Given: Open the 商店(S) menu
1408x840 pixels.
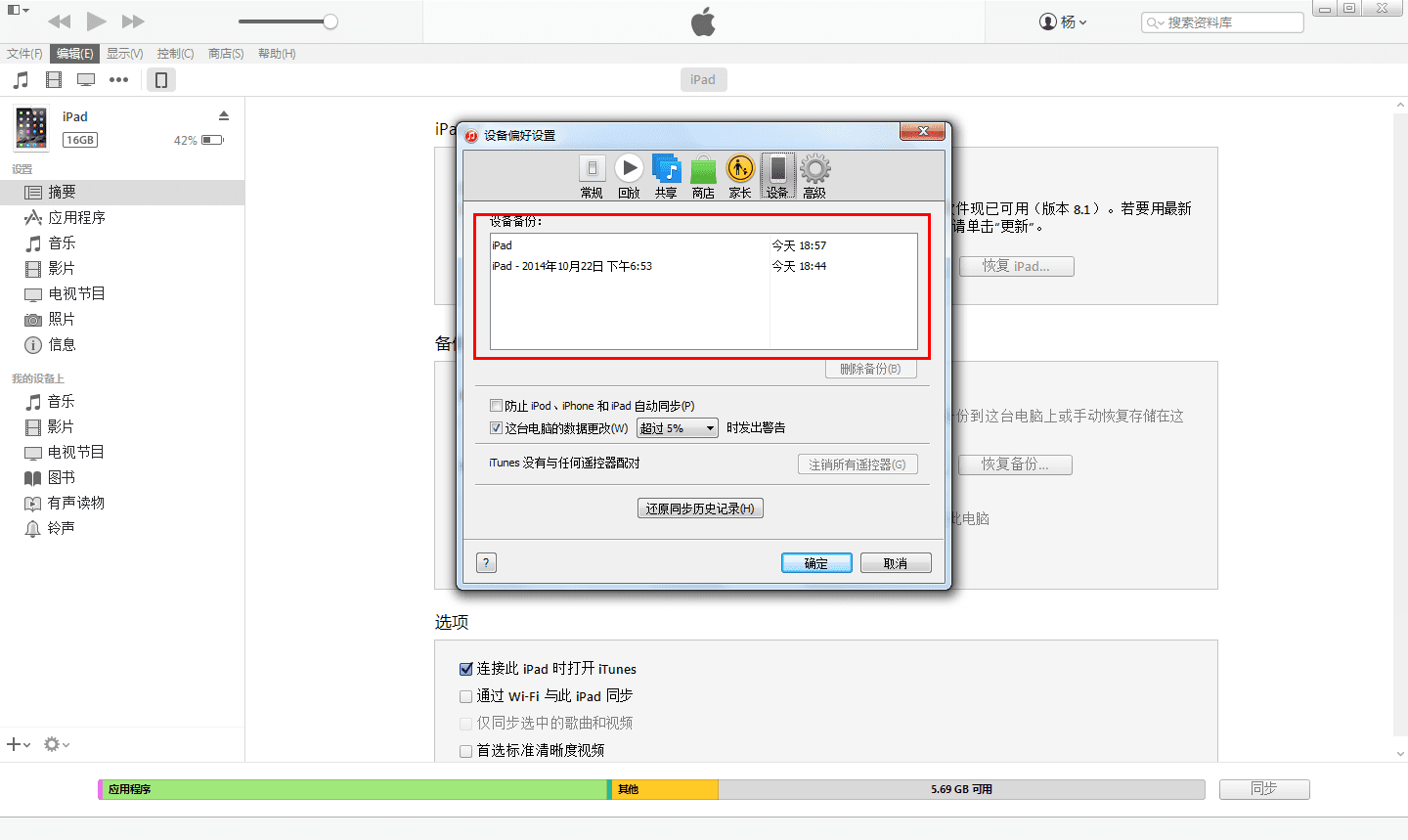Looking at the screenshot, I should click(226, 54).
